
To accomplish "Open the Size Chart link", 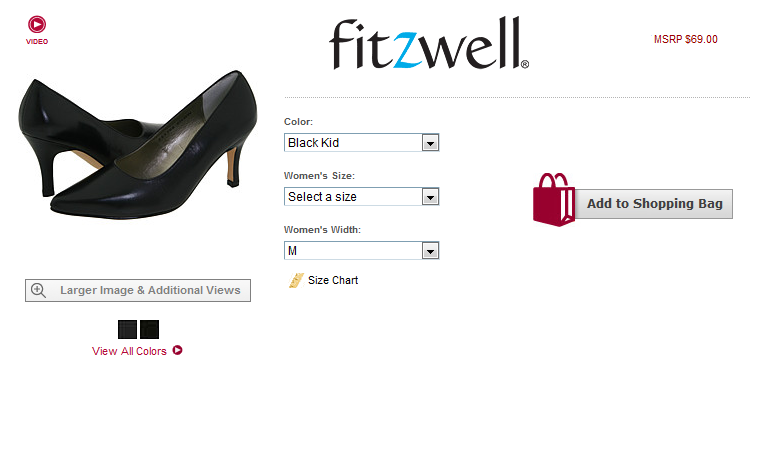I will click(x=333, y=280).
